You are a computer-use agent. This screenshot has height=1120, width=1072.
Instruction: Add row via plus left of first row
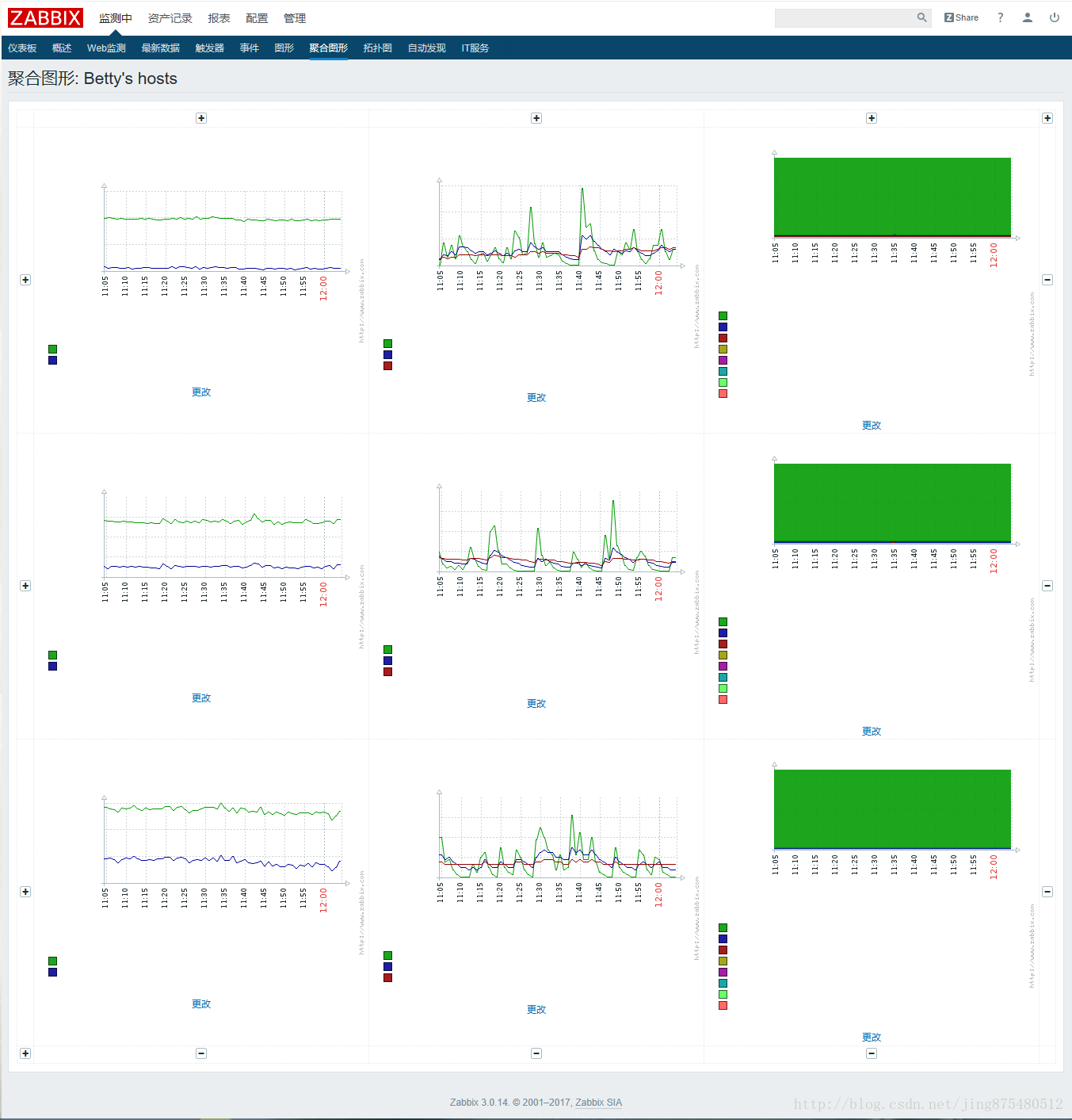pyautogui.click(x=25, y=280)
